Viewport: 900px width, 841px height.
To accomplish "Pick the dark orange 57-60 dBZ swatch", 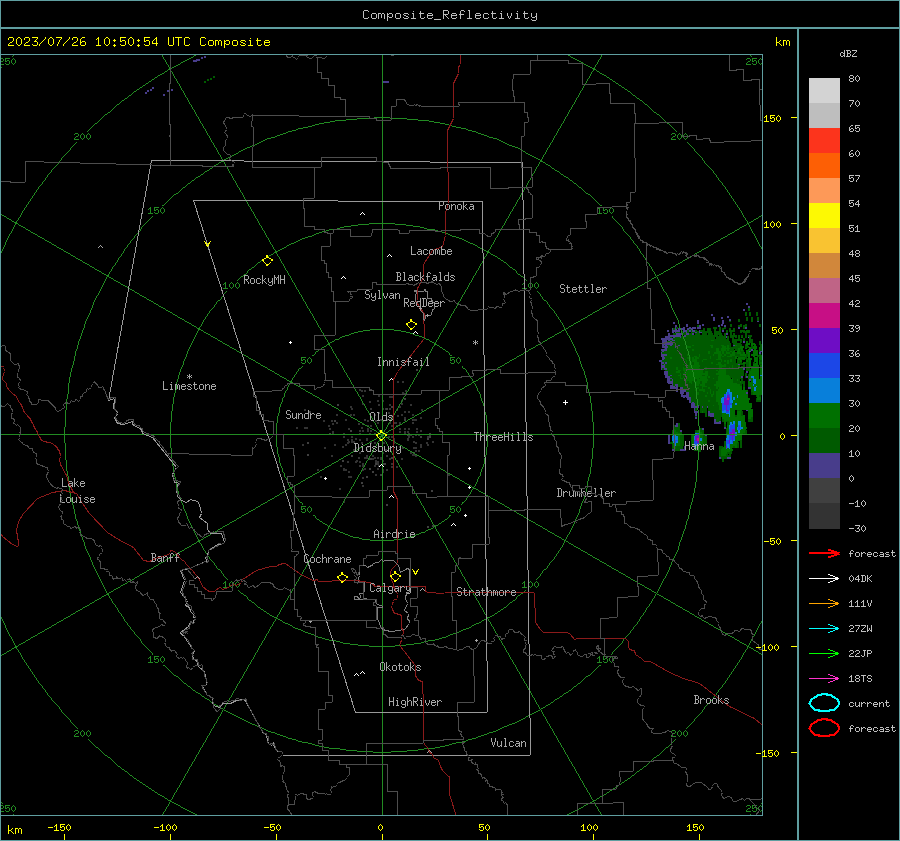I will point(824,166).
